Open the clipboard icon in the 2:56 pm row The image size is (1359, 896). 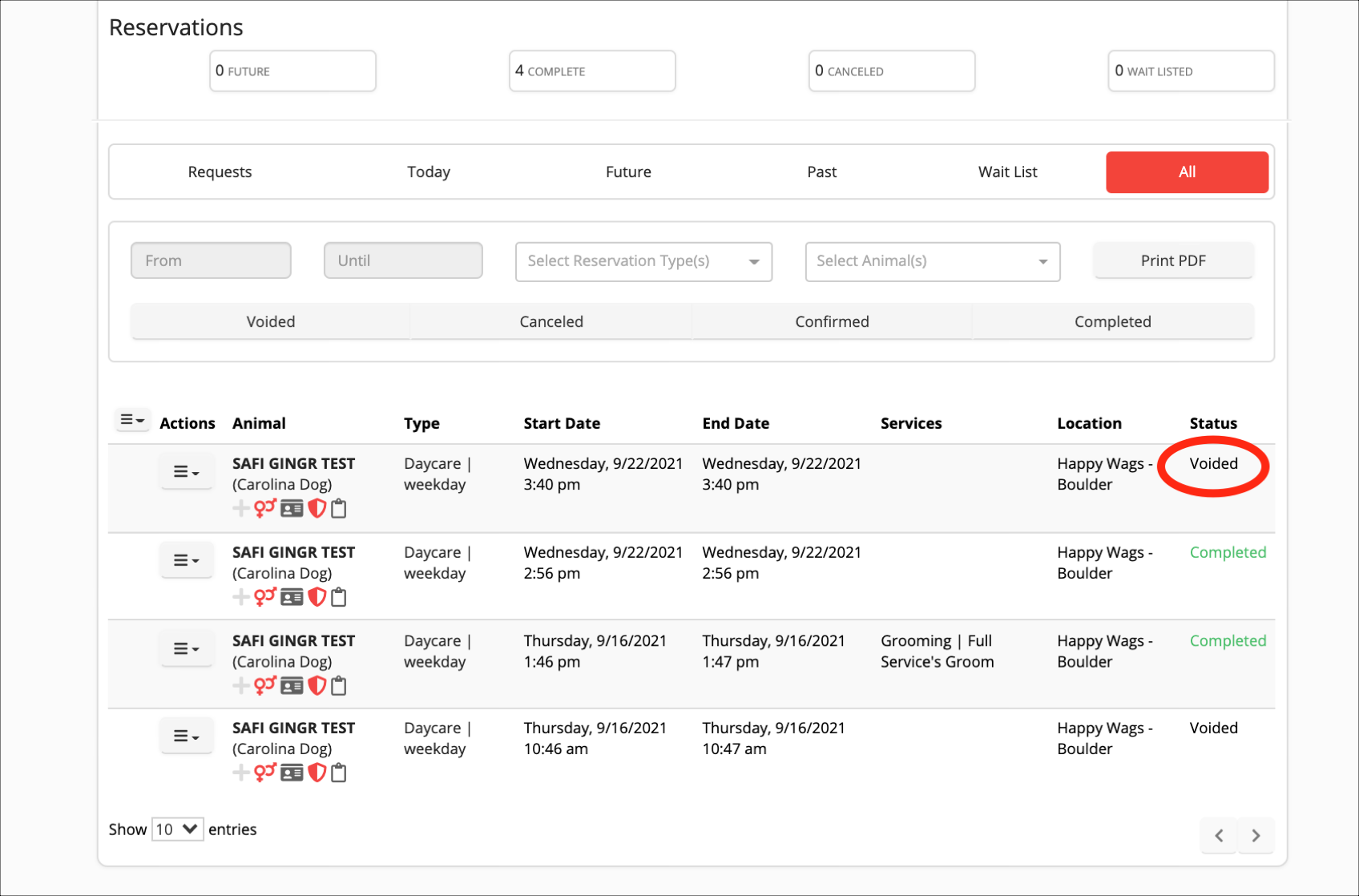[x=339, y=597]
